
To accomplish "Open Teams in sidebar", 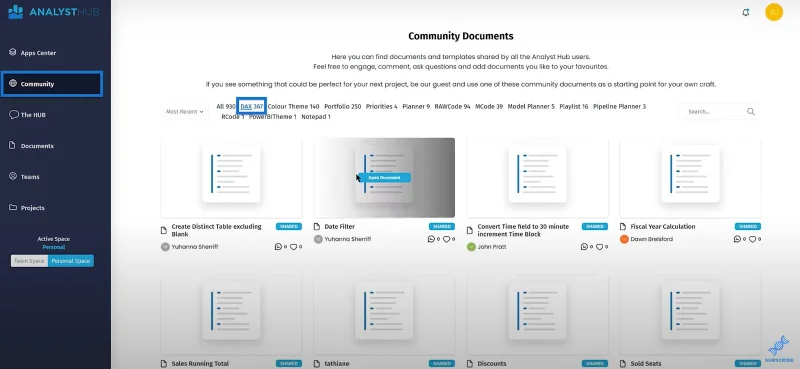I will pyautogui.click(x=24, y=177).
